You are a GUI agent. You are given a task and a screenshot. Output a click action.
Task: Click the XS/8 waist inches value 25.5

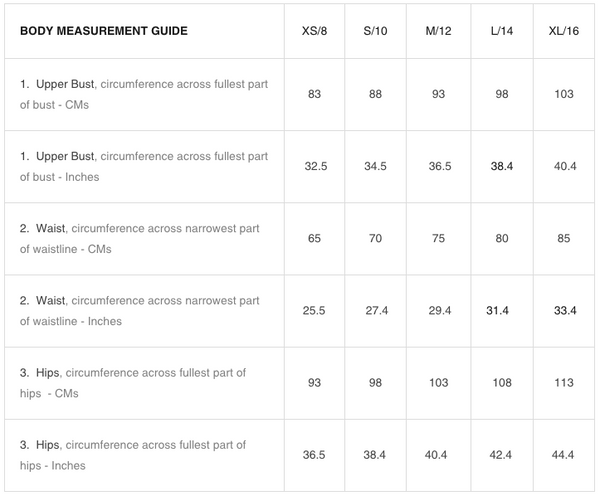pos(315,311)
